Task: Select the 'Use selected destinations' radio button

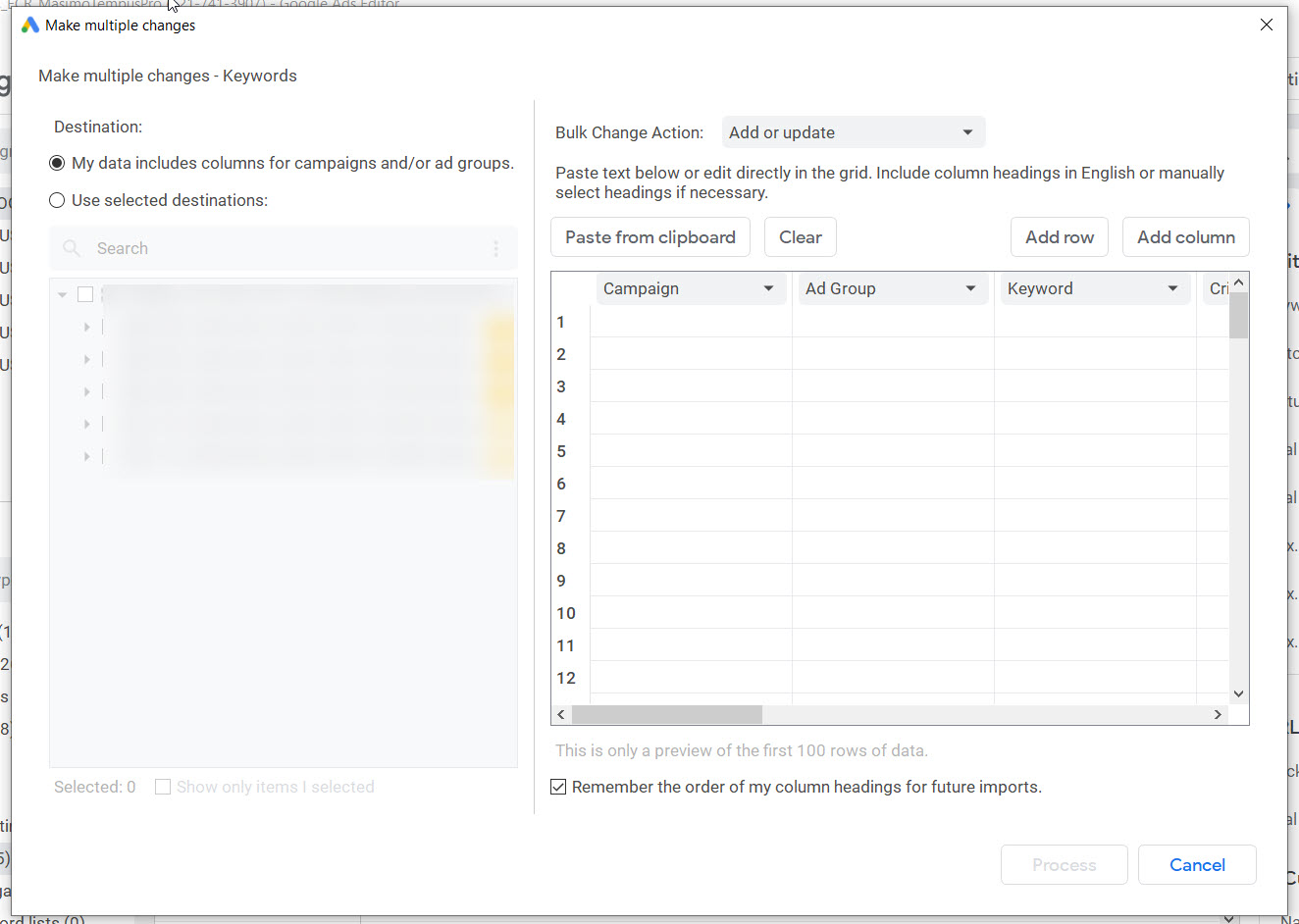Action: coord(56,200)
